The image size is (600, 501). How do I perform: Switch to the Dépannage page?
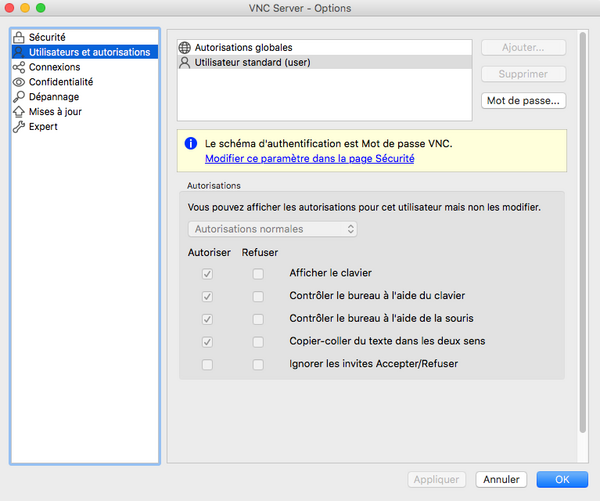(85, 97)
